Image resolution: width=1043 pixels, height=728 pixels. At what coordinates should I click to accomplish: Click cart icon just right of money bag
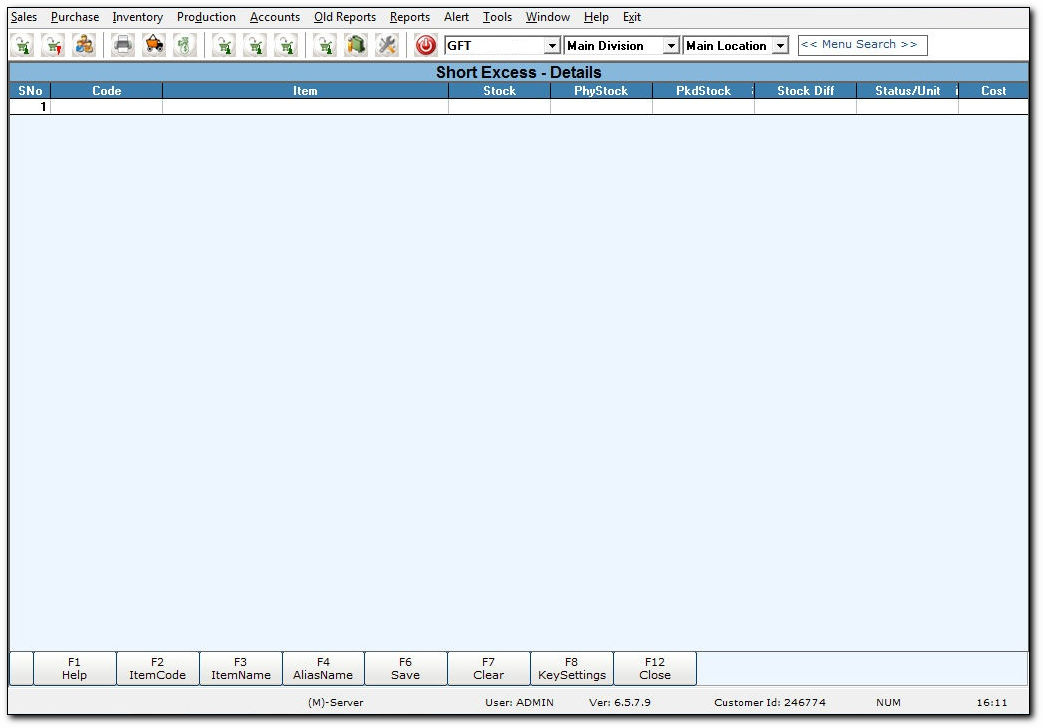pos(224,45)
